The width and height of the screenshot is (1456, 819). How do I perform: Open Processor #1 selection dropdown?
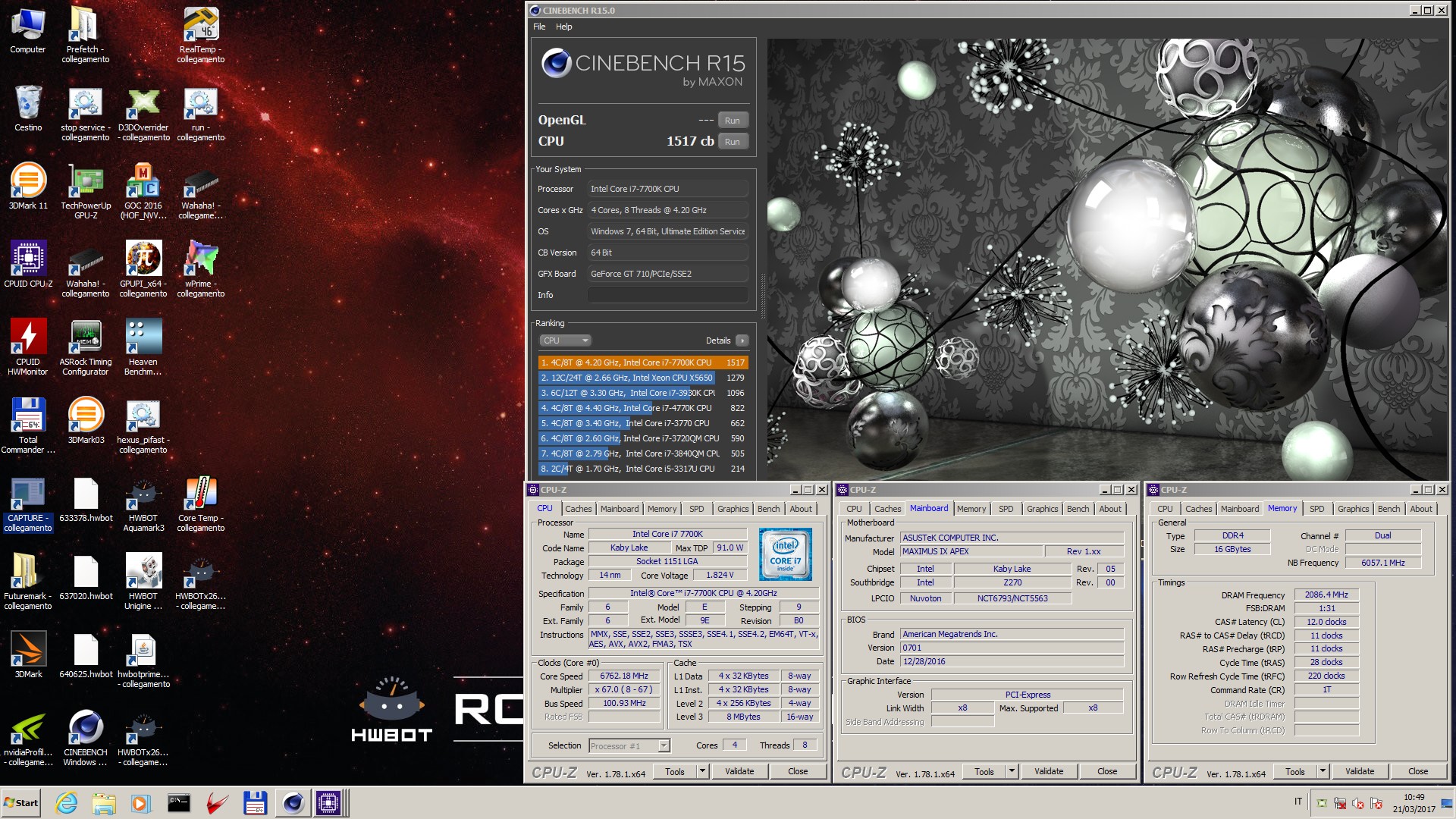629,746
